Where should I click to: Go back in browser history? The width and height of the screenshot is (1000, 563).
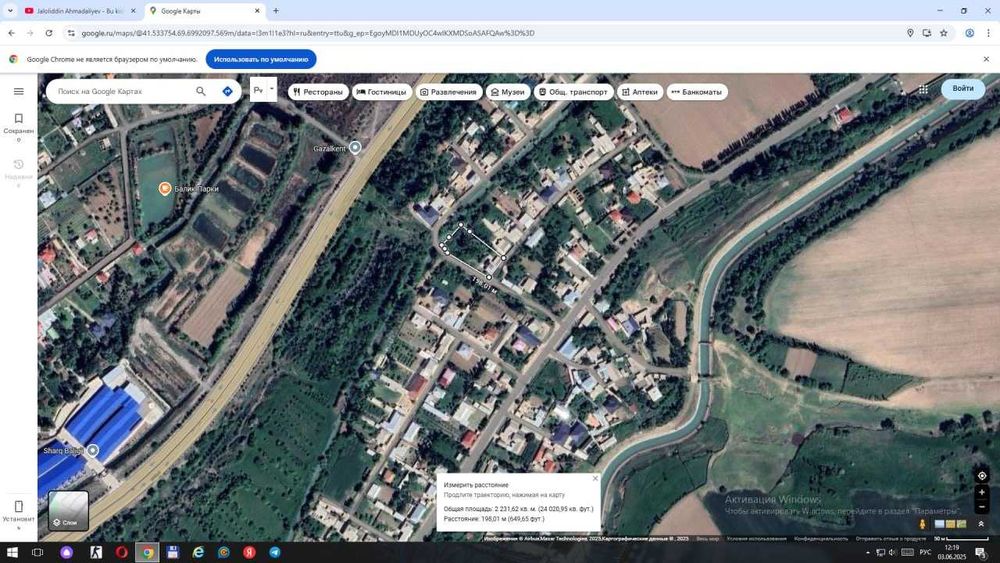[11, 33]
